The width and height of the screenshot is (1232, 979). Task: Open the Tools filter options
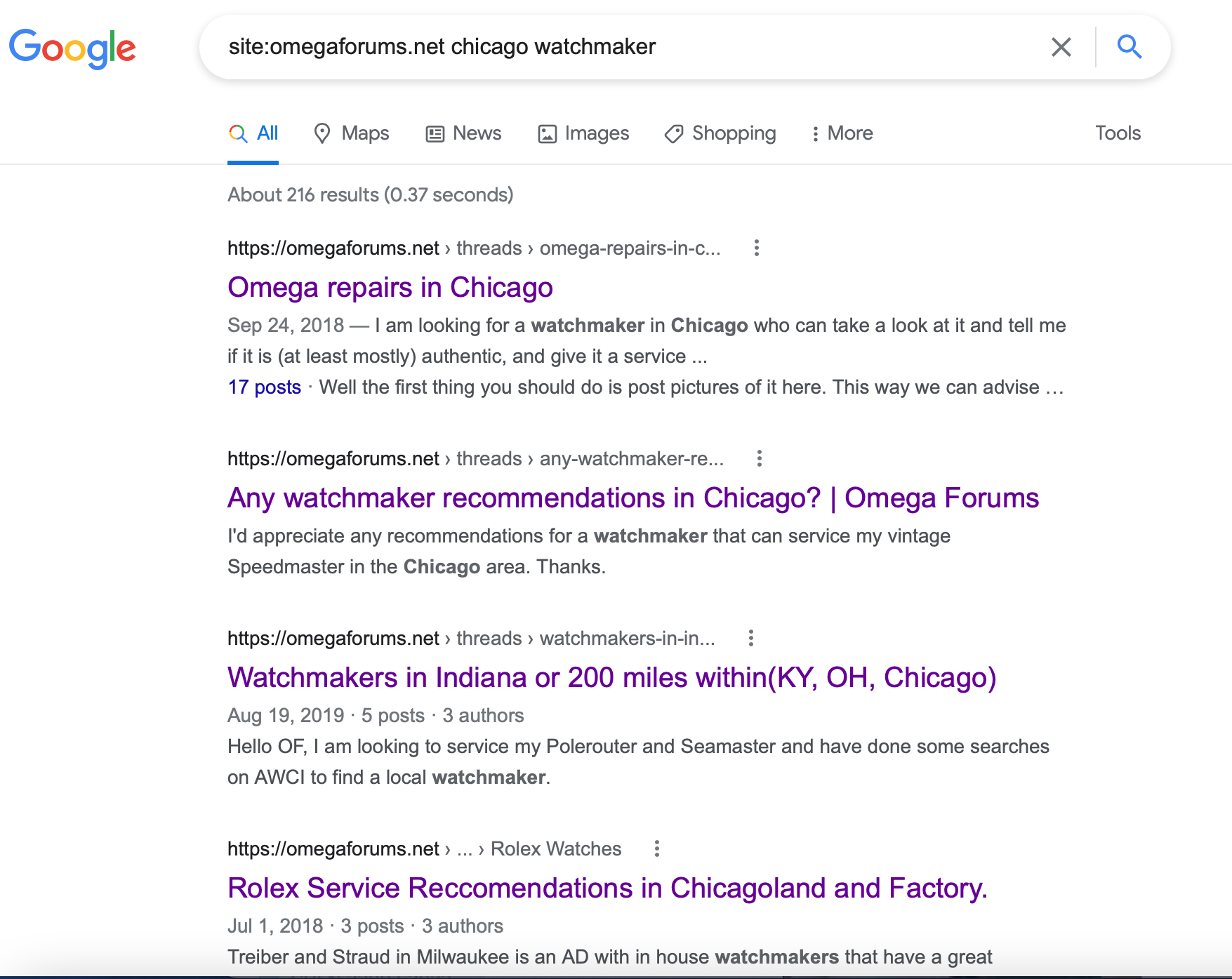coord(1118,133)
